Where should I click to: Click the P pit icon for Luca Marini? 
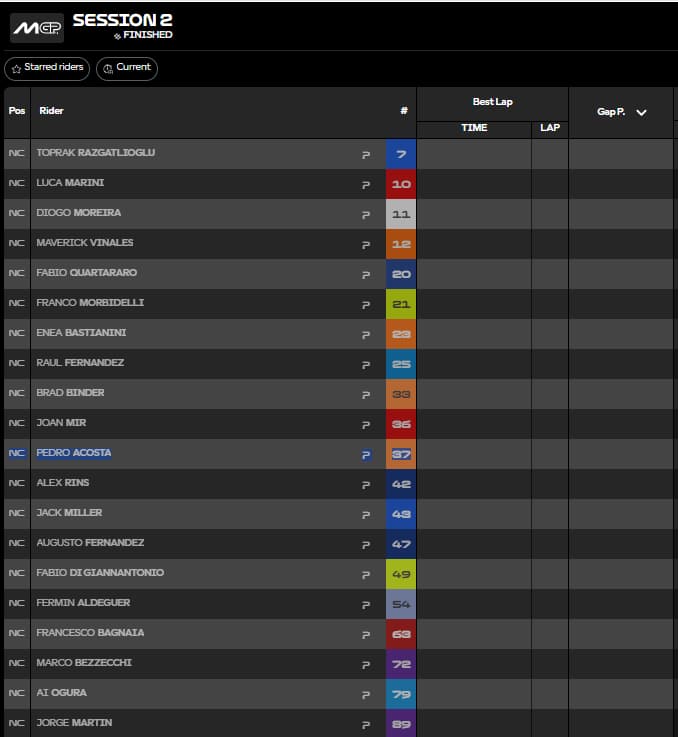(x=366, y=185)
